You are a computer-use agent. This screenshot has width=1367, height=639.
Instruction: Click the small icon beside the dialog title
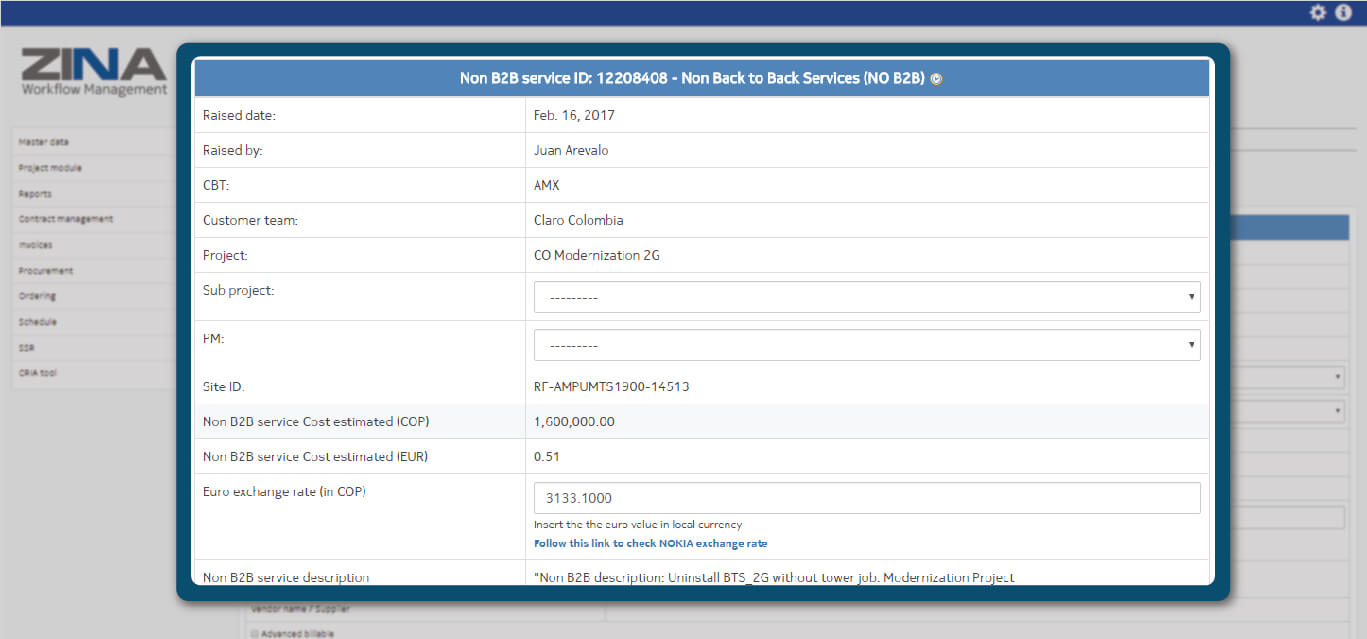click(936, 79)
